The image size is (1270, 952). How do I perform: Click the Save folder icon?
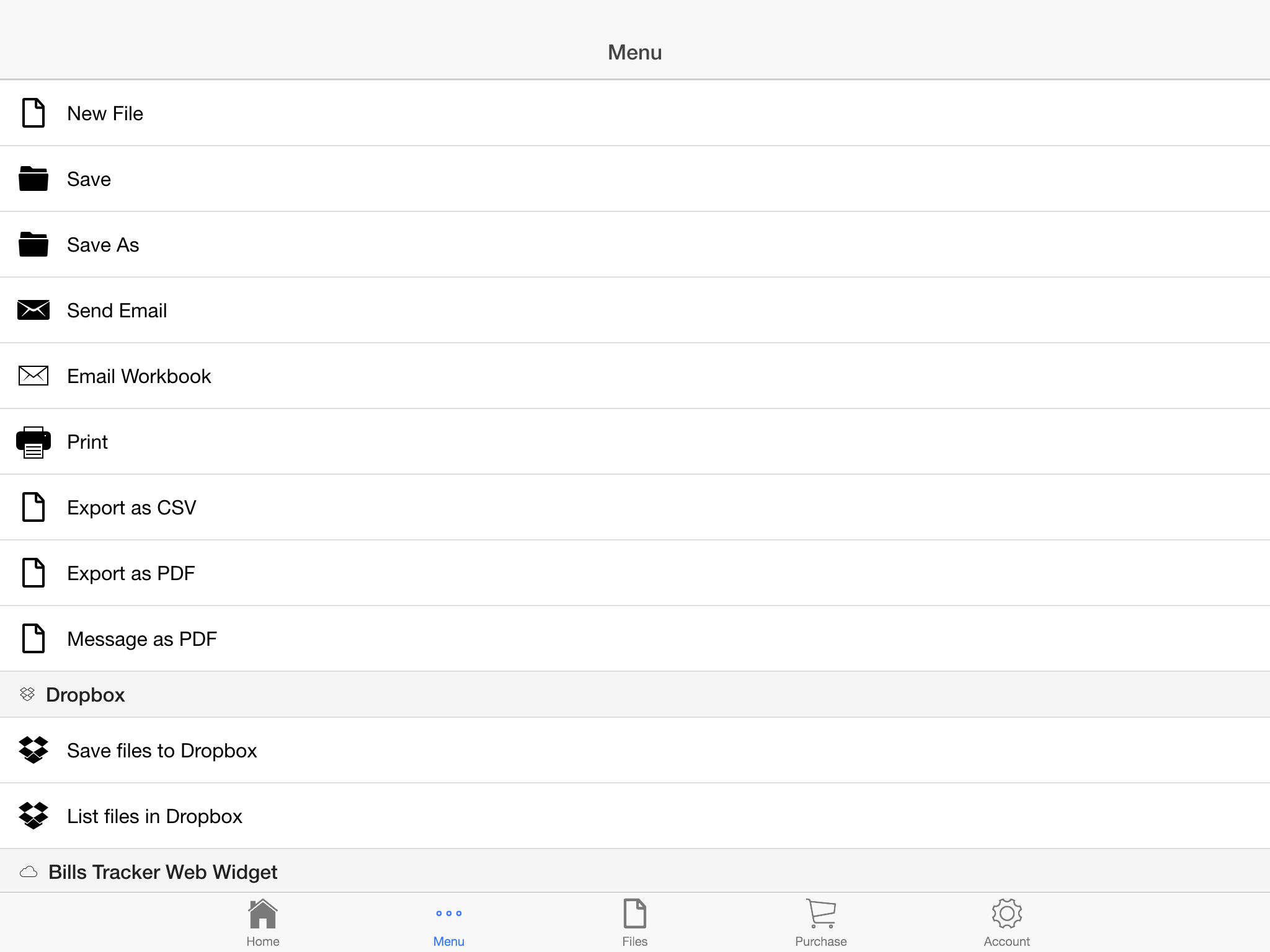coord(33,178)
